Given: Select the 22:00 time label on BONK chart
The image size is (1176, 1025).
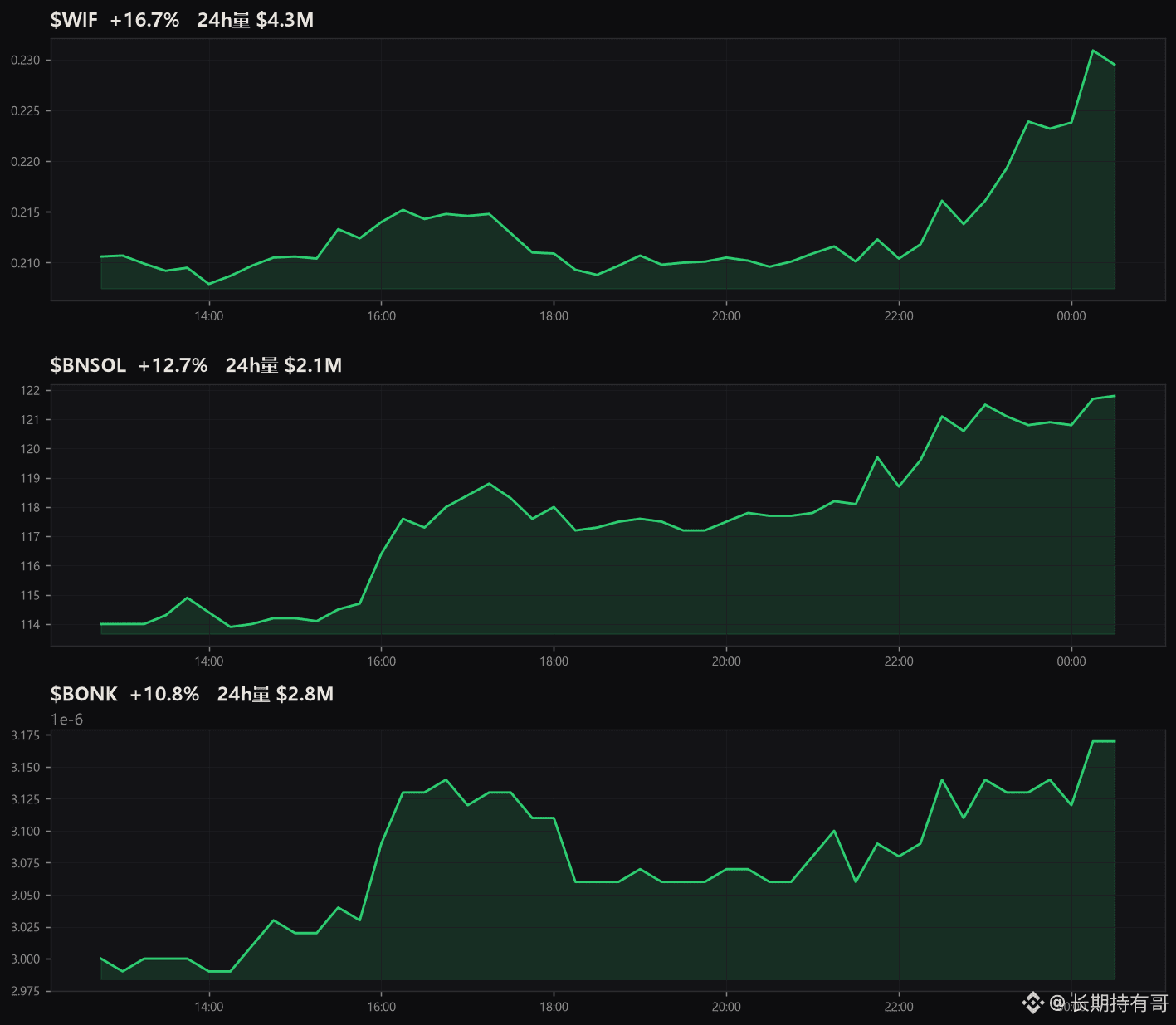Looking at the screenshot, I should click(899, 1007).
